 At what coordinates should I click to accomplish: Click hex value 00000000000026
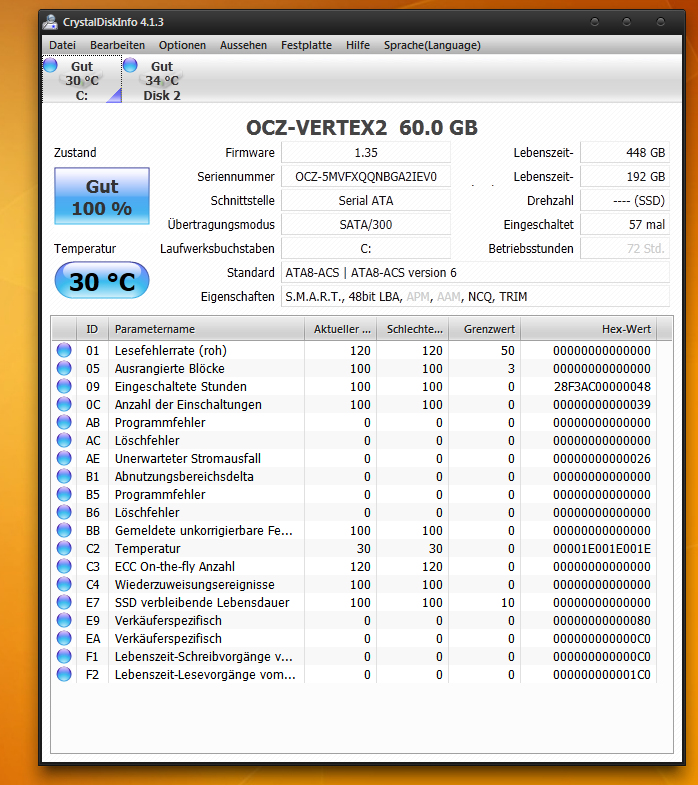coord(602,459)
